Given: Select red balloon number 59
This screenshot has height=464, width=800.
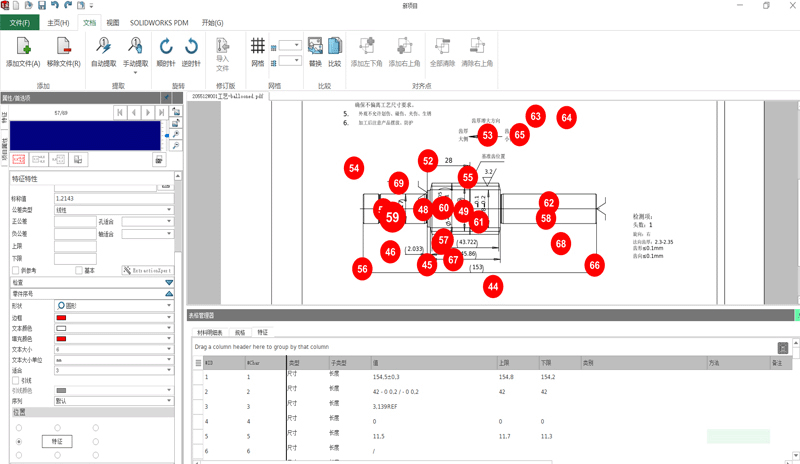Looking at the screenshot, I should click(x=392, y=217).
